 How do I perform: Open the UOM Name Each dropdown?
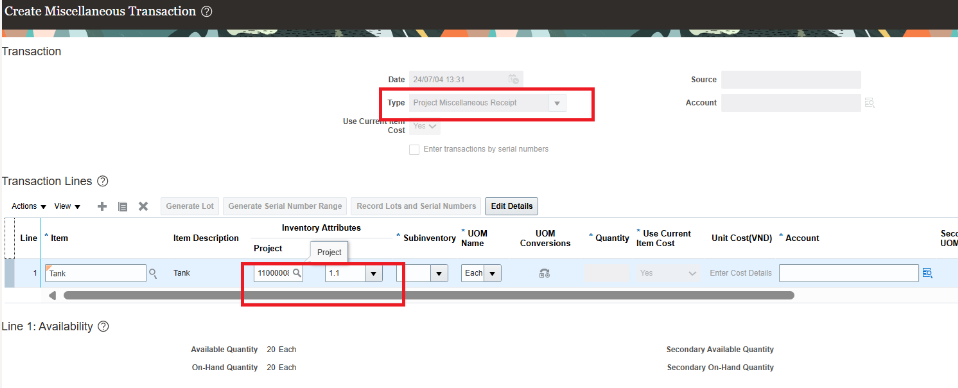[493, 274]
